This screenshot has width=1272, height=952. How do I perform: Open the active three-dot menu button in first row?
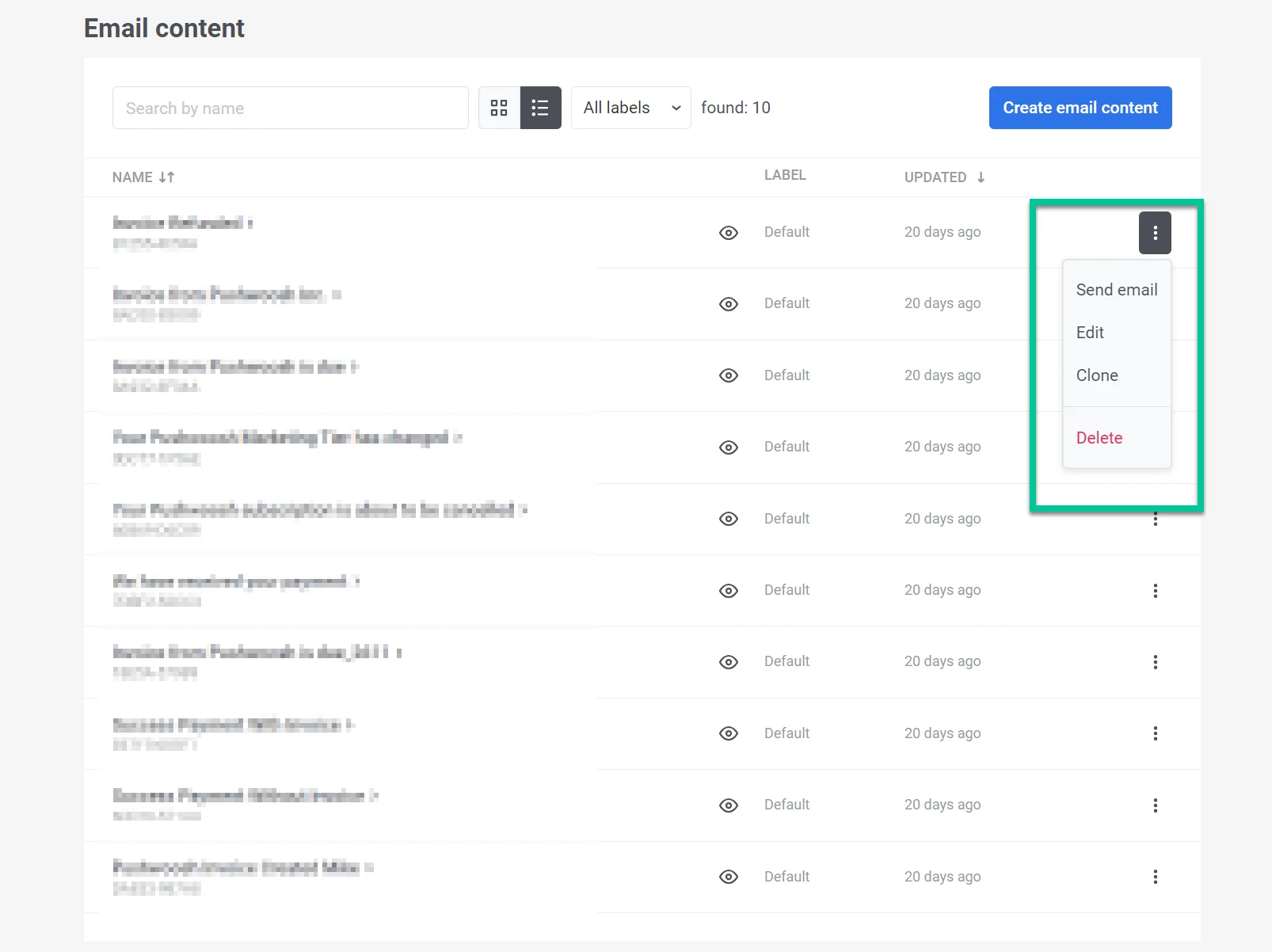1155,233
